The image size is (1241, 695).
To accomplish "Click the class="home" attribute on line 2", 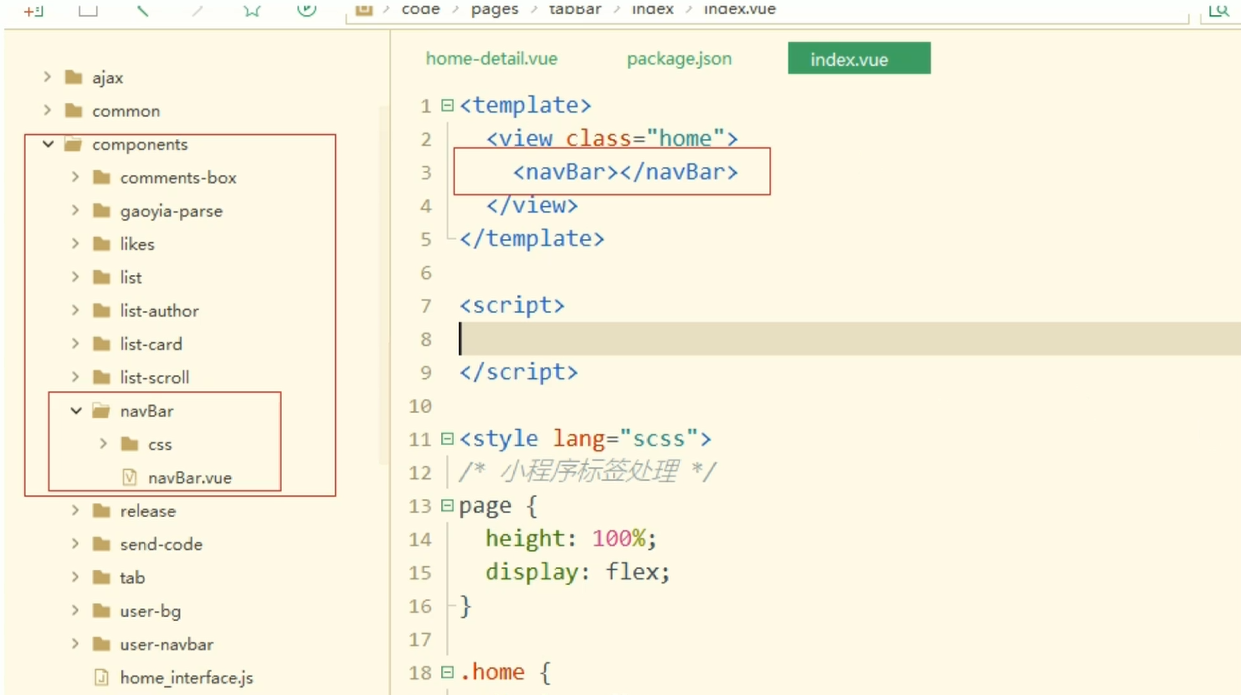I will [x=646, y=138].
